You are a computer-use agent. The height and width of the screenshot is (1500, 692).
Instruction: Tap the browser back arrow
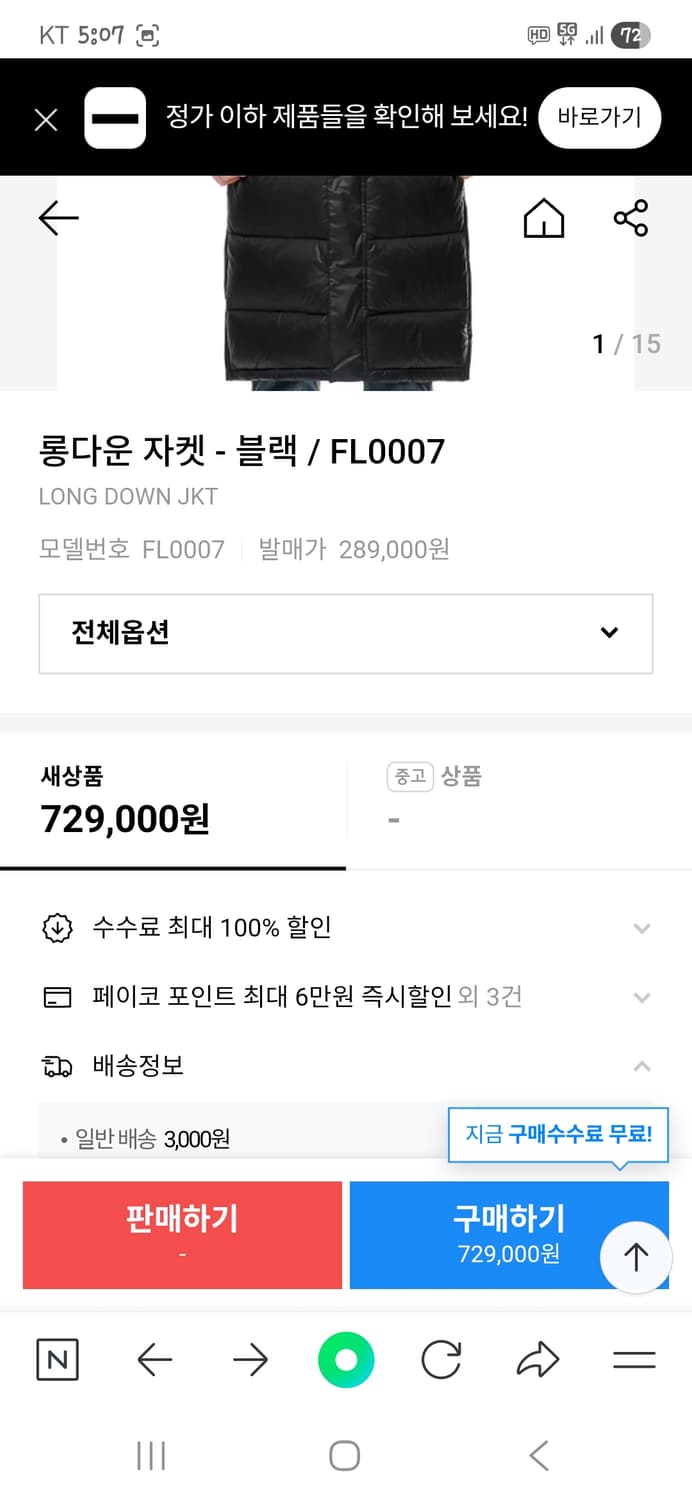(153, 1359)
